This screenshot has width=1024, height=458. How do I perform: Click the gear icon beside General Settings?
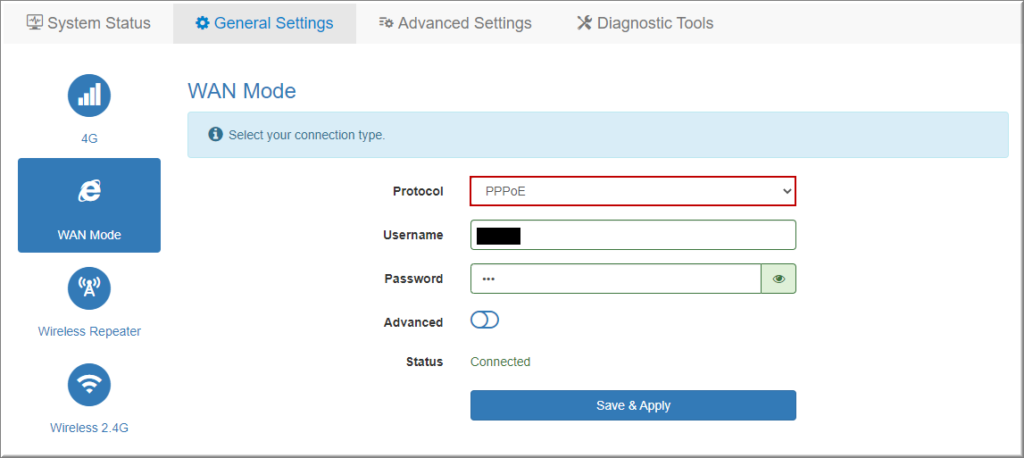point(202,22)
